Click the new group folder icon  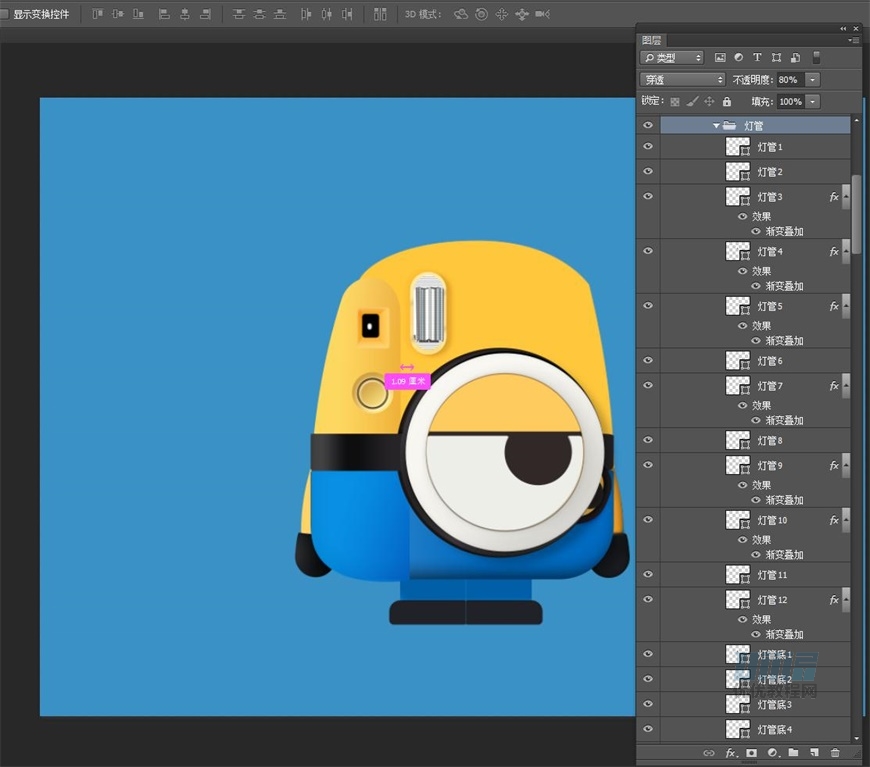(793, 753)
